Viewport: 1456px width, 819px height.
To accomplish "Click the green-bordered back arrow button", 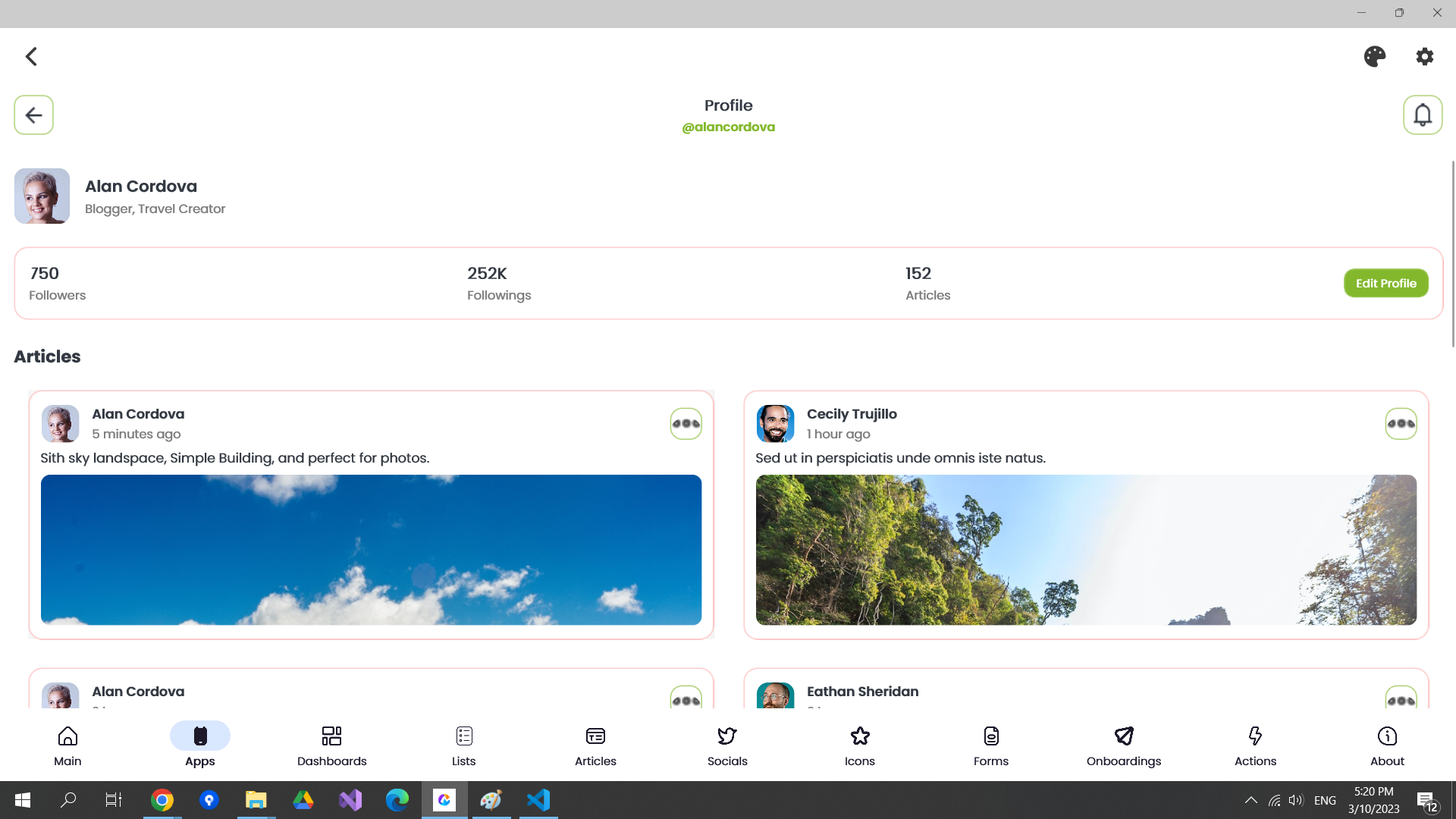I will pyautogui.click(x=33, y=115).
